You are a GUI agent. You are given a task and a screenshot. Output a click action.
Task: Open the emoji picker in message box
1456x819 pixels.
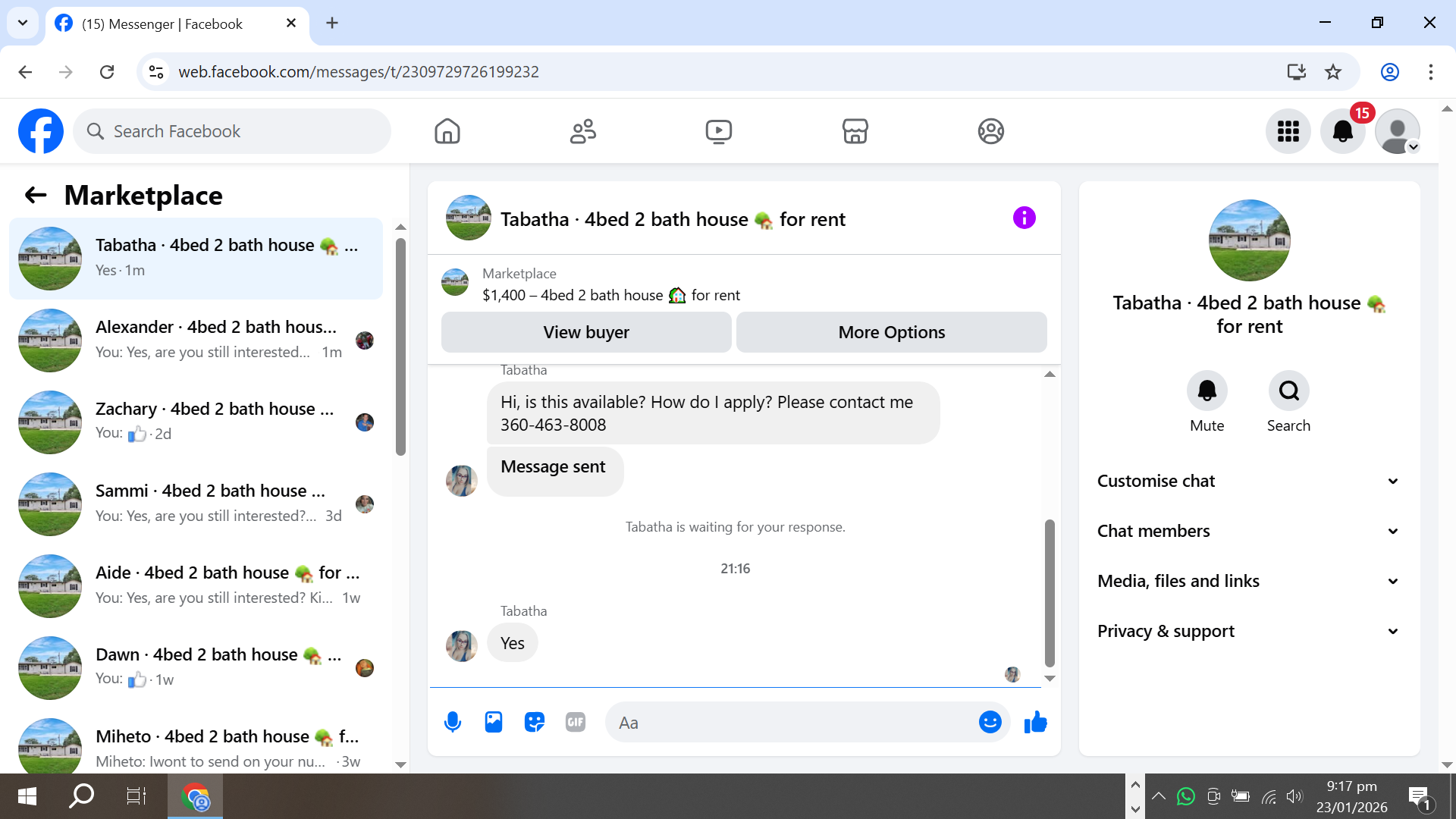pos(990,722)
